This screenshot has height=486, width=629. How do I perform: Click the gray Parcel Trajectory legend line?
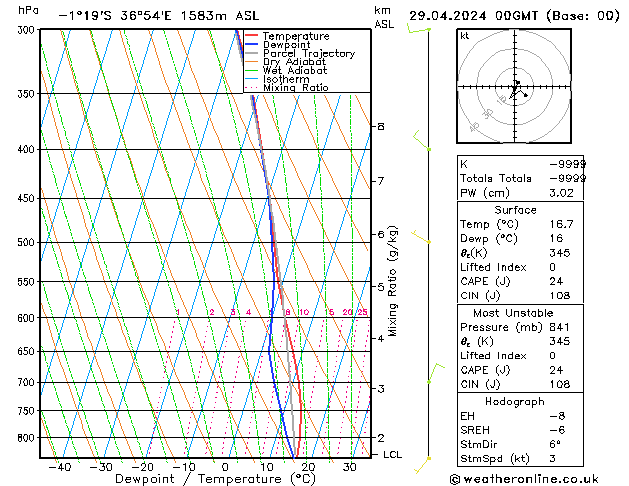(251, 53)
